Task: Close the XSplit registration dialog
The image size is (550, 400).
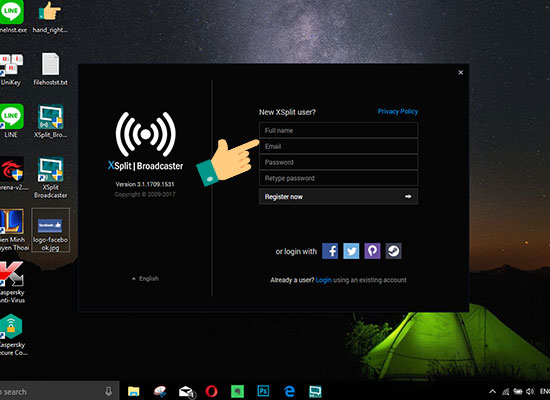Action: point(461,72)
